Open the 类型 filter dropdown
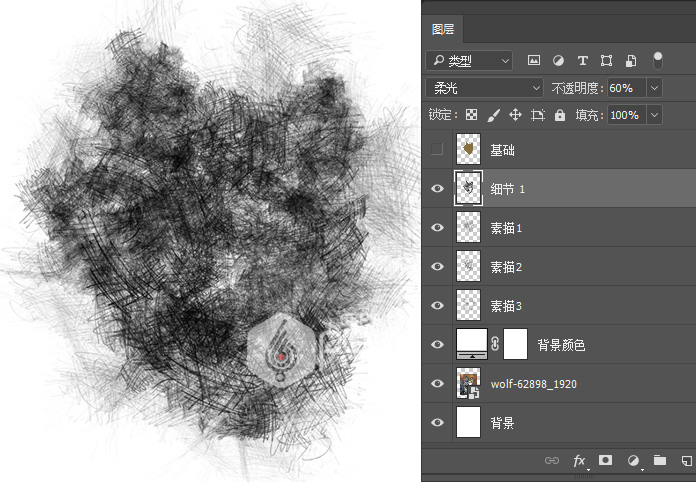Screen dimensions: 696x482 click(x=469, y=61)
